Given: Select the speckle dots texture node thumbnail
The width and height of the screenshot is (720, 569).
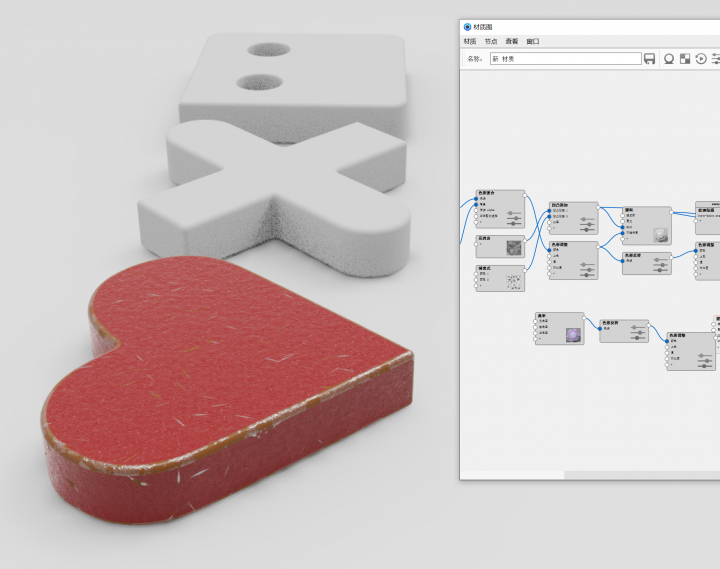Looking at the screenshot, I should point(513,282).
